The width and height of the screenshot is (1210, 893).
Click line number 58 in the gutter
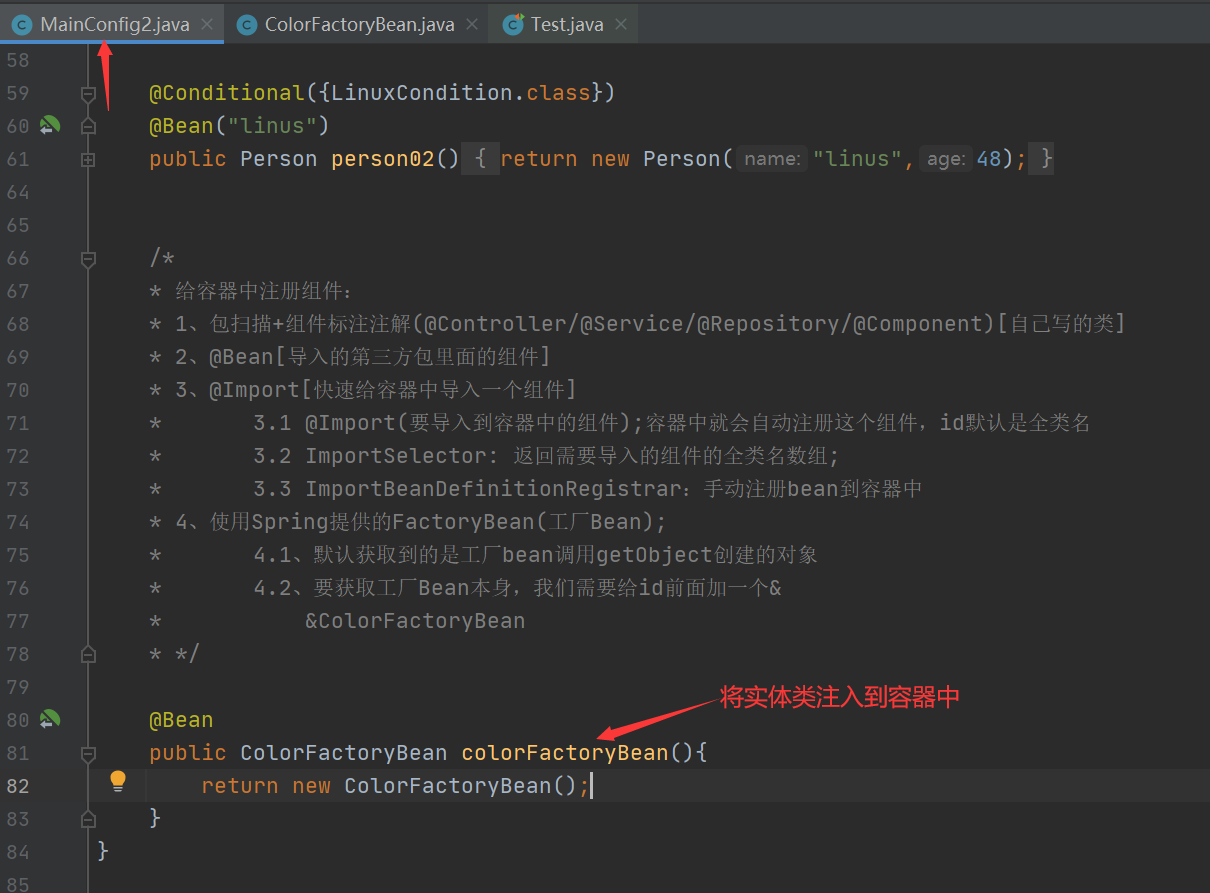coord(18,60)
